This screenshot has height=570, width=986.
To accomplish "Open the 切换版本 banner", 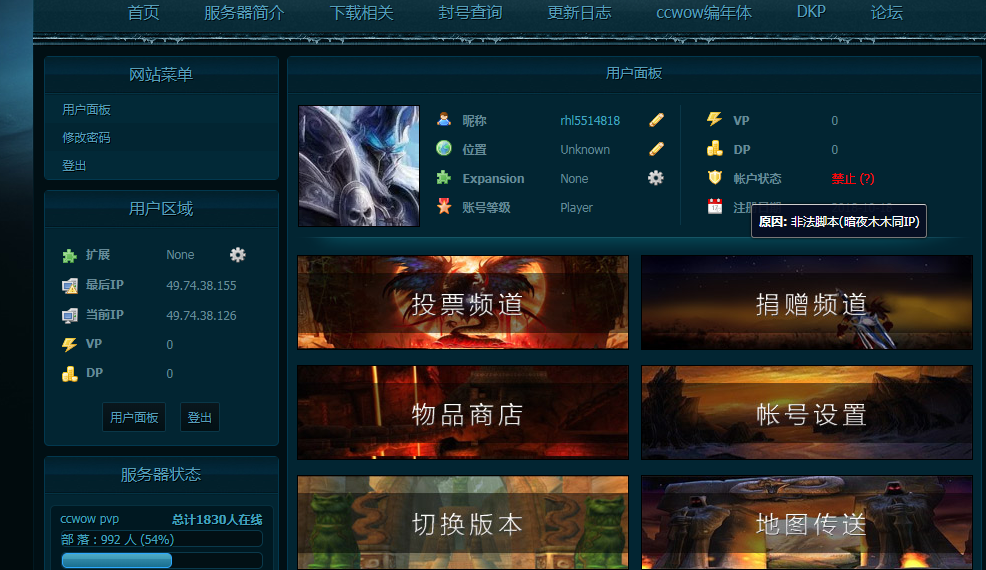I will coord(463,522).
